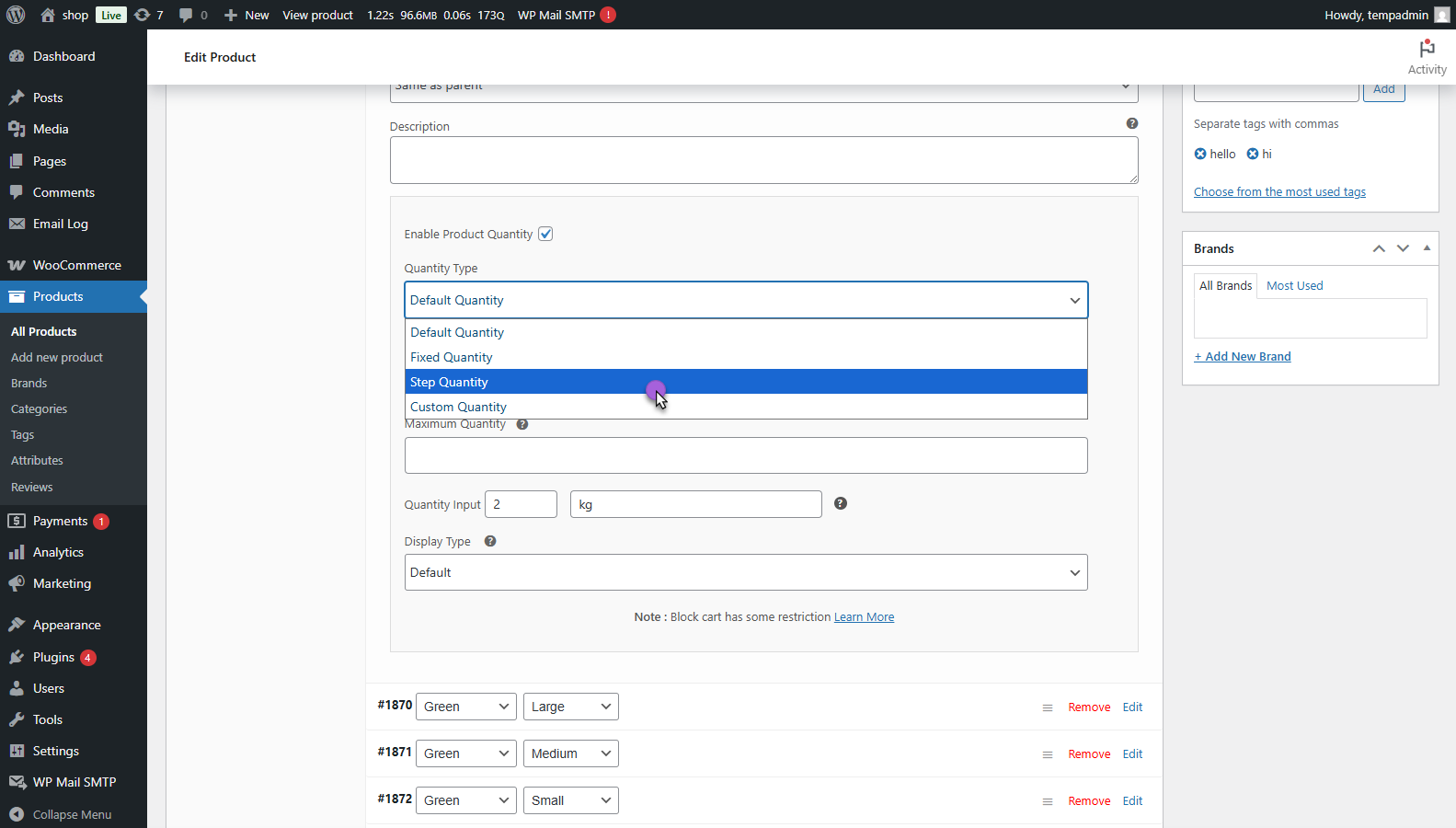Open the Green color dropdown for #1871
The width and height of the screenshot is (1456, 828).
click(466, 753)
